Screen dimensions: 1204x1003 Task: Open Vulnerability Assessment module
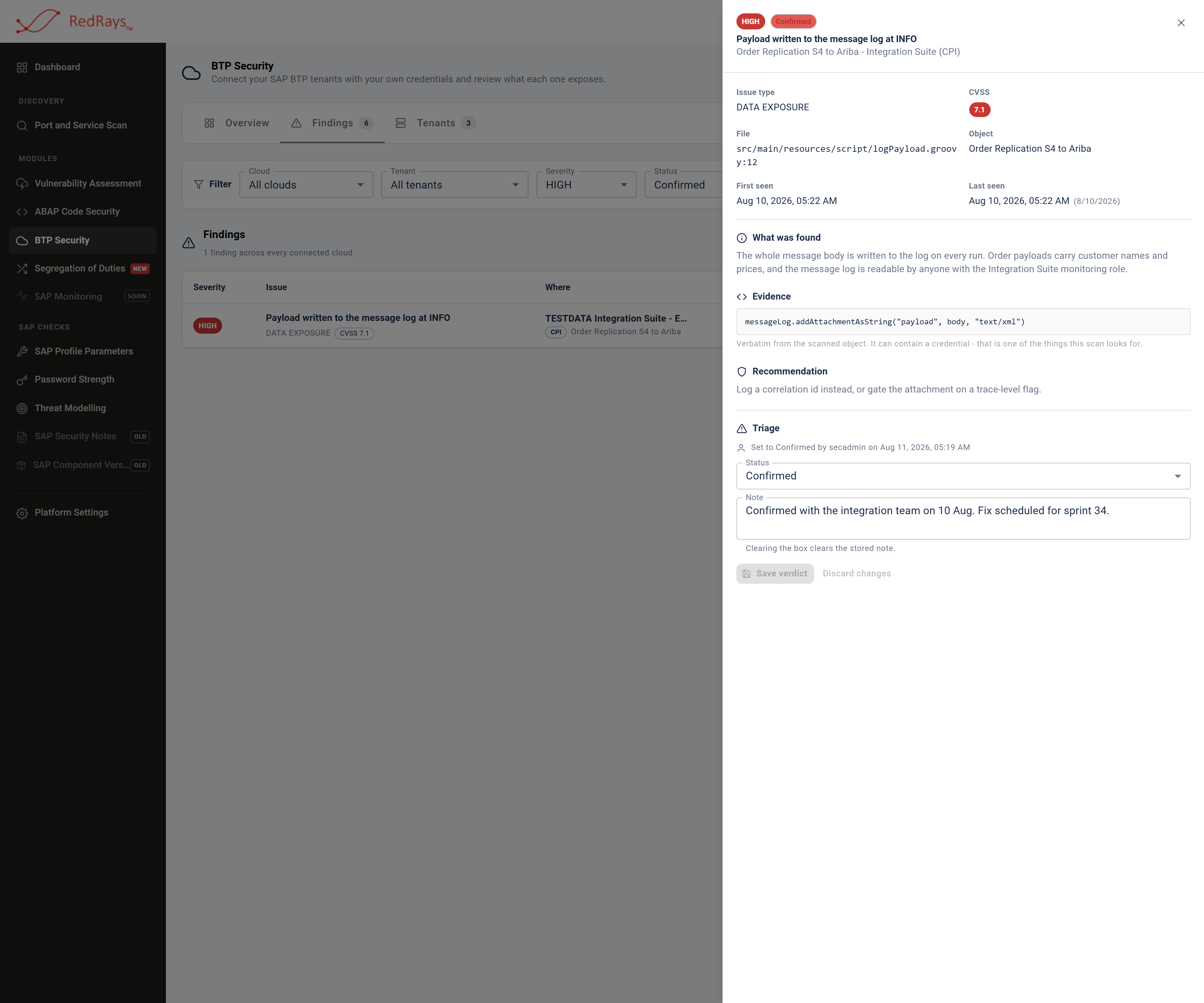pos(83,184)
